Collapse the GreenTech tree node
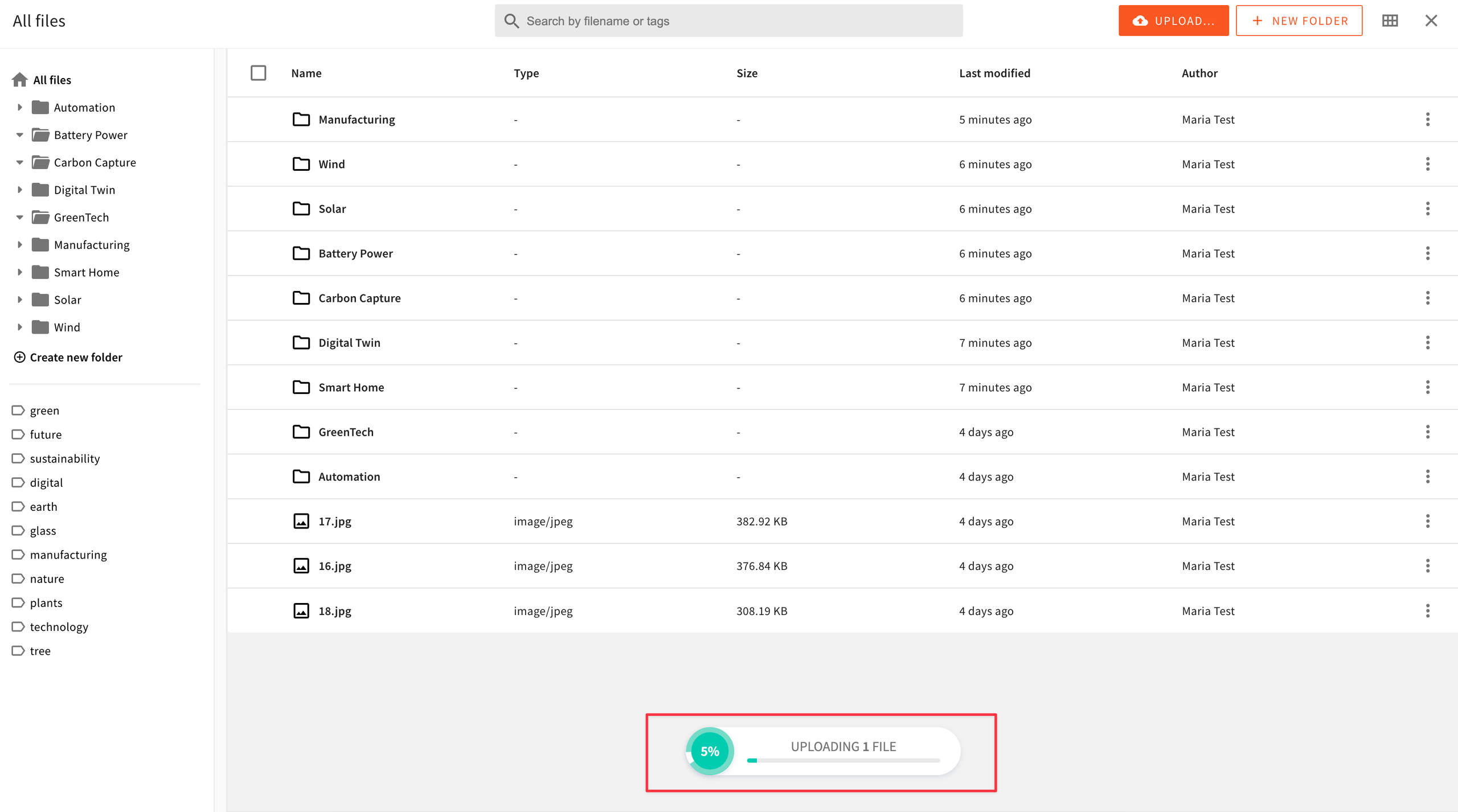Screen dimensions: 1458x812 pos(19,218)
